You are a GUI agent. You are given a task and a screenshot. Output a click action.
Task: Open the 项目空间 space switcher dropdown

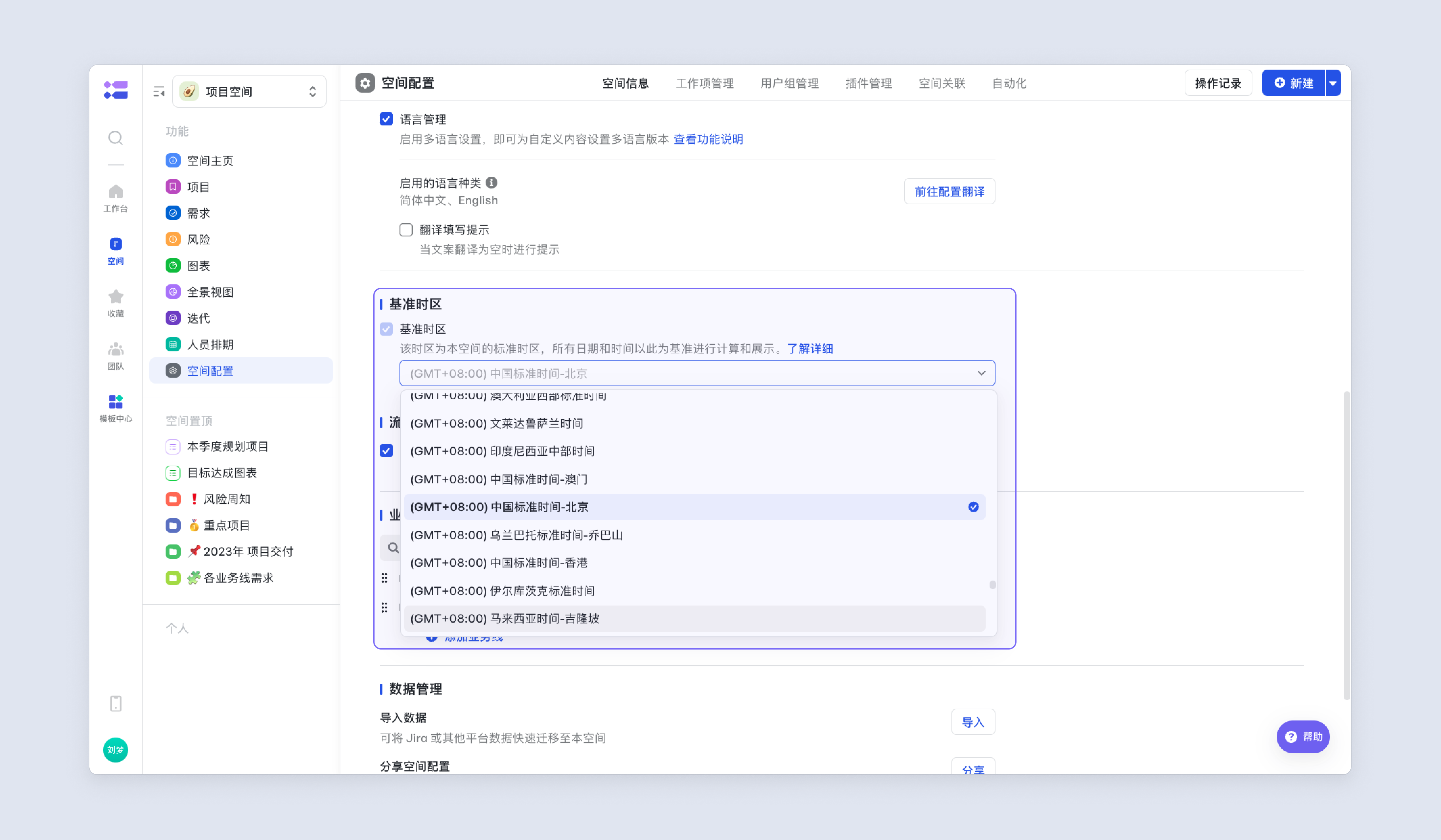(x=249, y=91)
